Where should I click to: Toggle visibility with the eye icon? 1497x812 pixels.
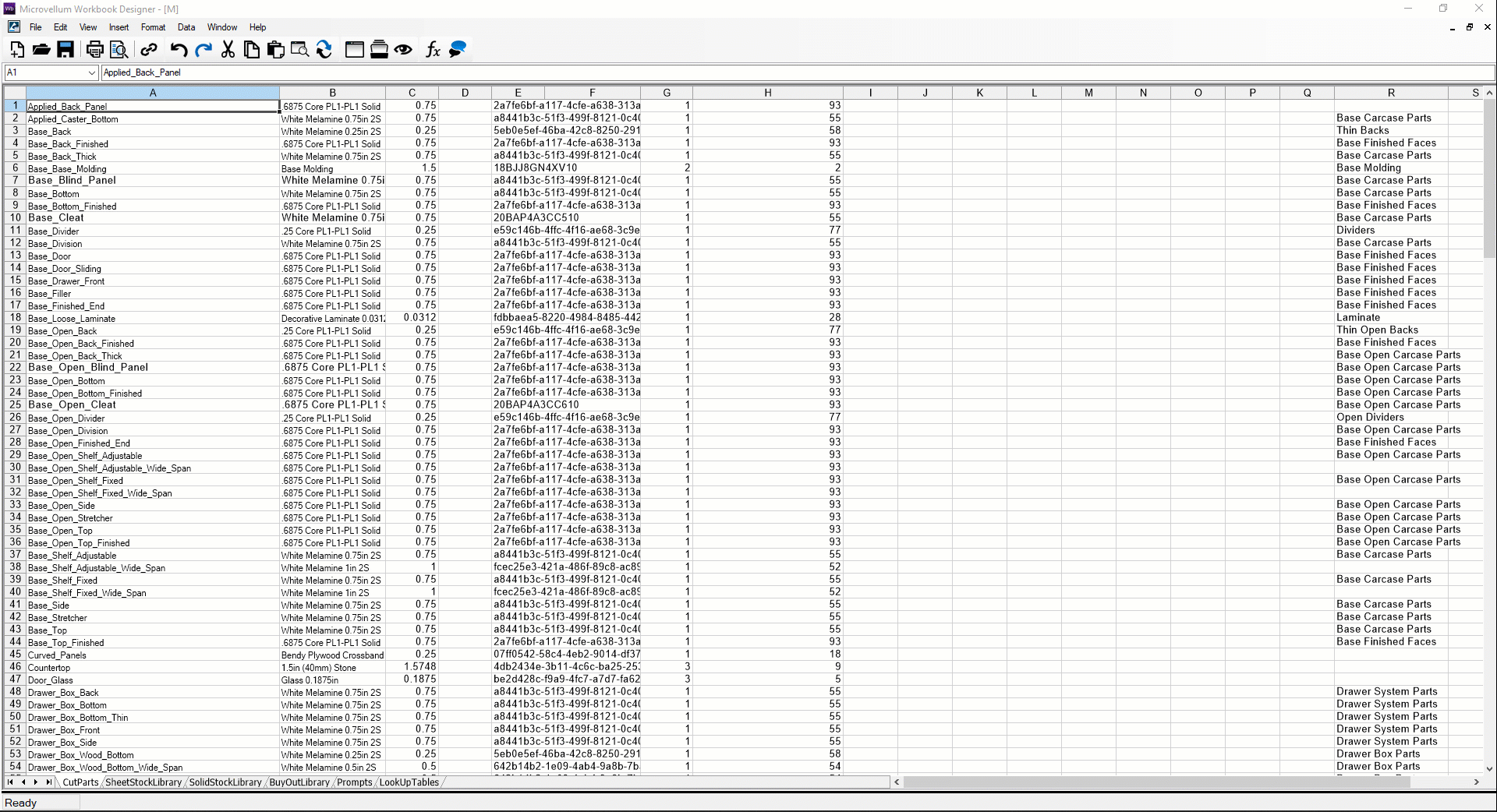click(403, 50)
